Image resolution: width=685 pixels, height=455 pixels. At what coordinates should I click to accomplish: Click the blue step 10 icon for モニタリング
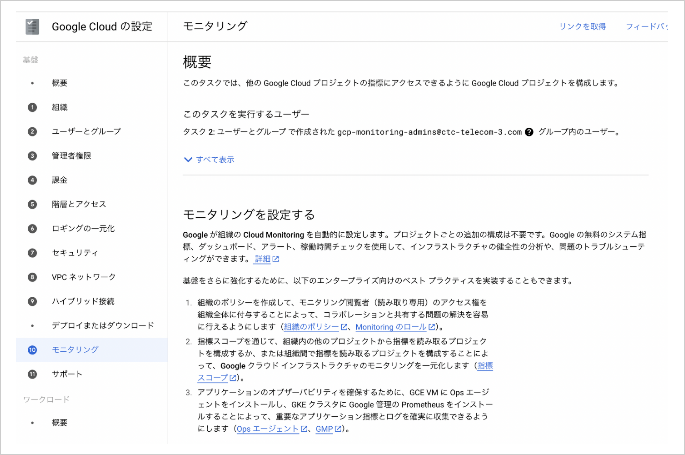tap(32, 350)
